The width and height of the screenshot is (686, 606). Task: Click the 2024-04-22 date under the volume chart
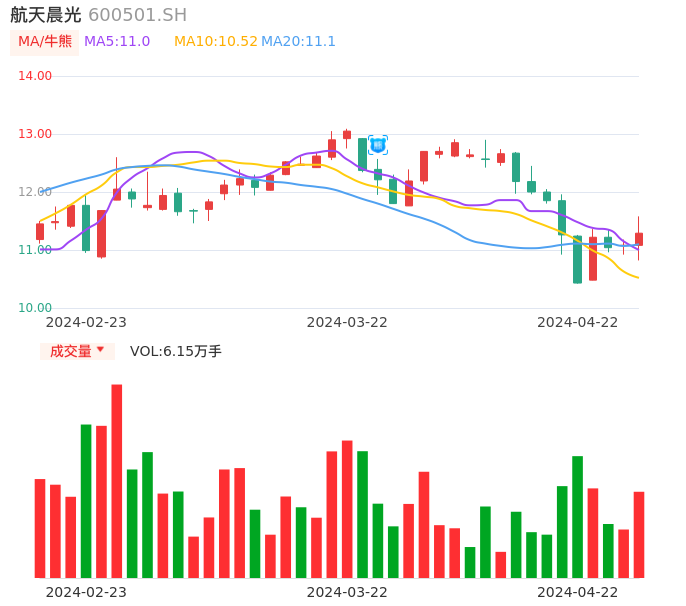click(x=577, y=592)
